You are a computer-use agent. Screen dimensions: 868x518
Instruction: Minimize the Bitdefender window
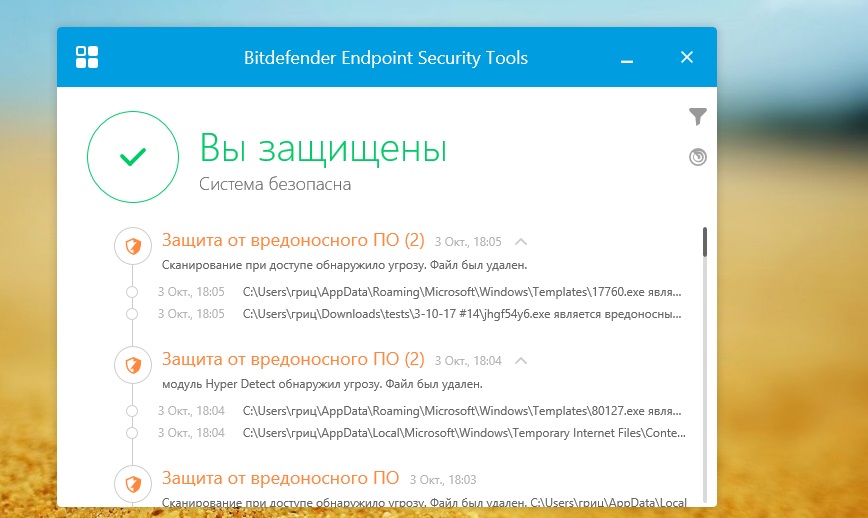[x=627, y=58]
